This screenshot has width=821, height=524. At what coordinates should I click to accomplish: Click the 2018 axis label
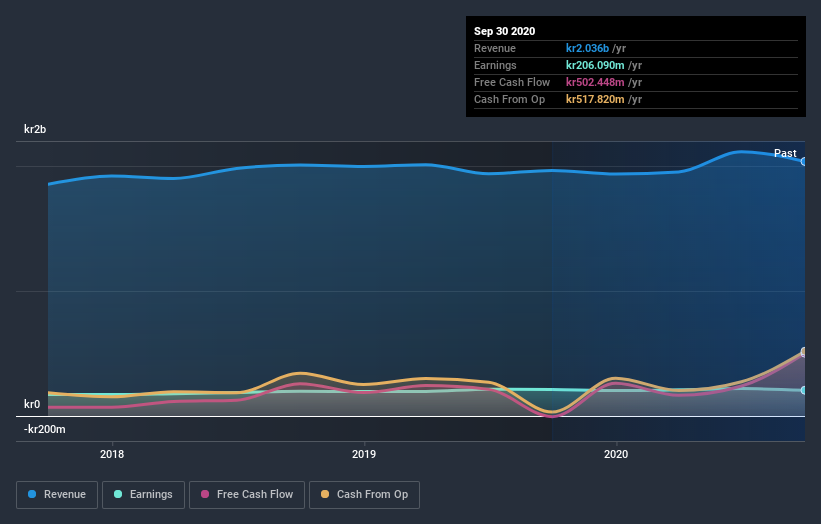point(112,454)
